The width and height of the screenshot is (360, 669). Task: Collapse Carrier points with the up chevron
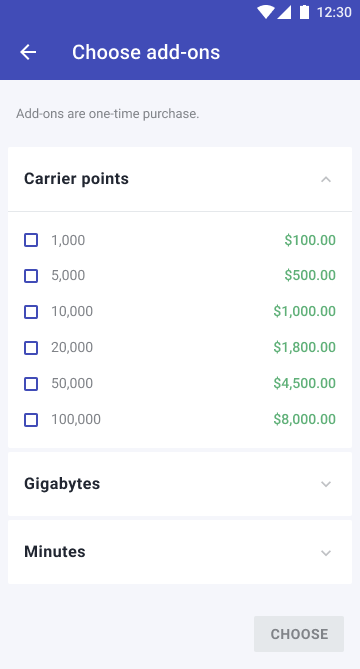(326, 179)
